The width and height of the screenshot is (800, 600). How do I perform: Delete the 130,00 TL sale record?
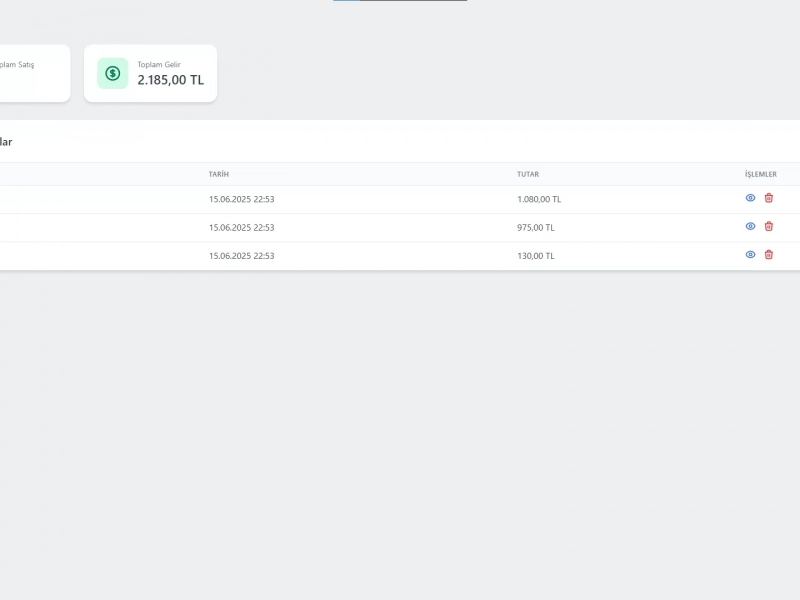coord(769,255)
